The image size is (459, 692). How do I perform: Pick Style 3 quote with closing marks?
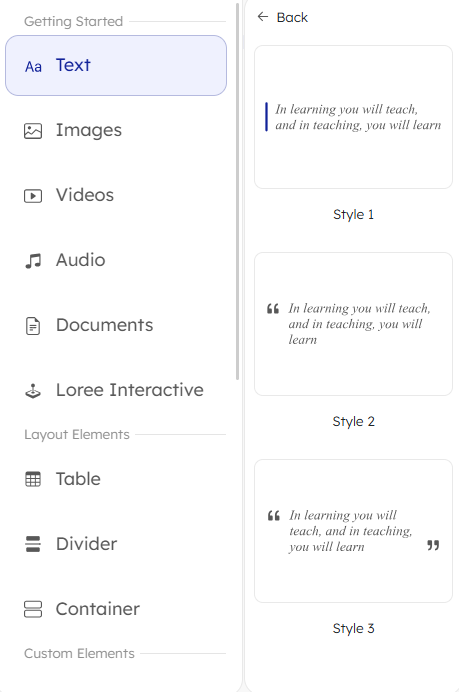click(354, 531)
